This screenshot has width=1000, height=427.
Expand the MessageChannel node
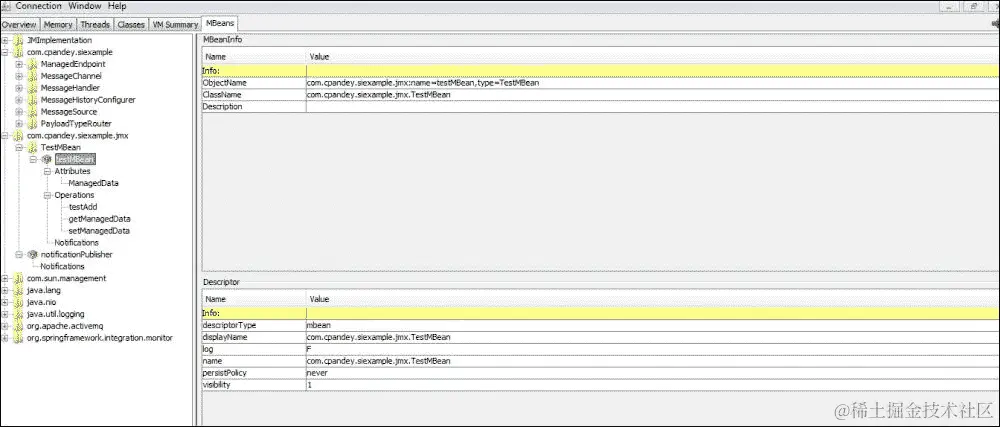coord(19,76)
